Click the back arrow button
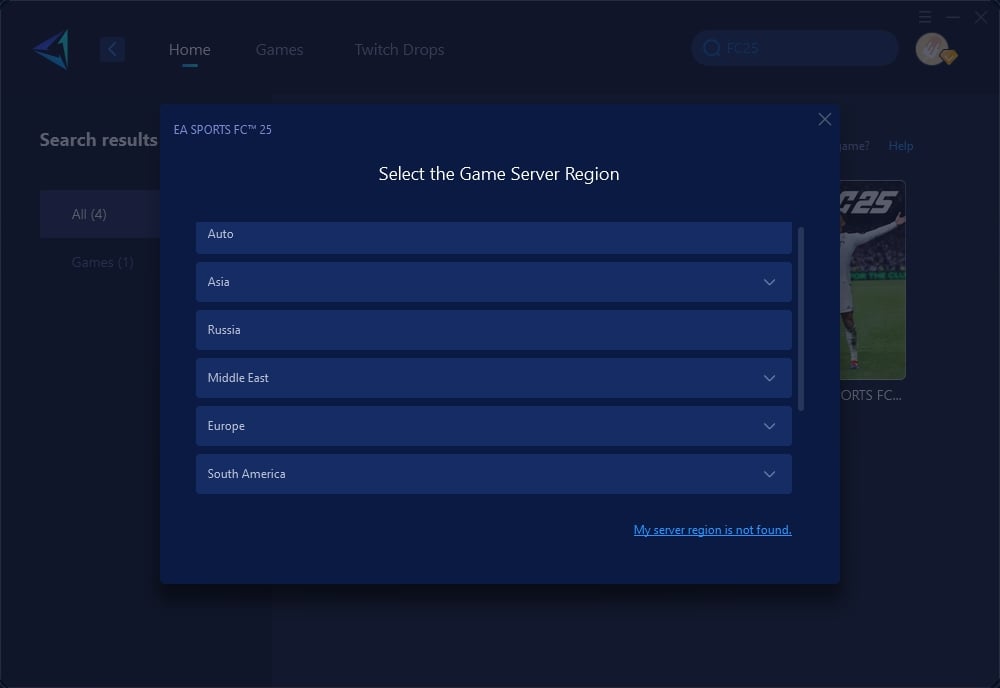Viewport: 1000px width, 688px height. [x=112, y=49]
